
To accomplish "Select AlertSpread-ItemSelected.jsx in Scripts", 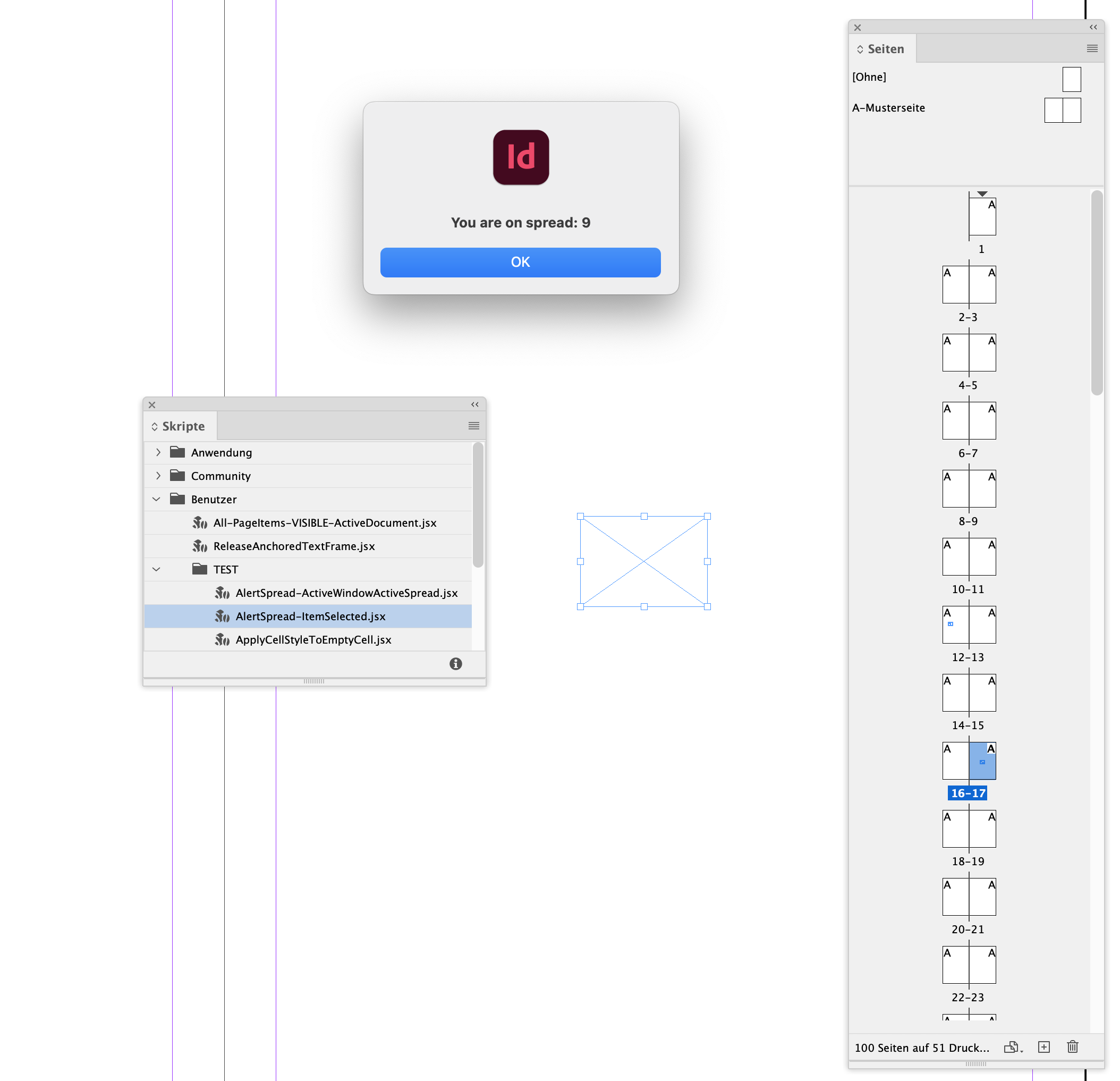I will point(310,616).
